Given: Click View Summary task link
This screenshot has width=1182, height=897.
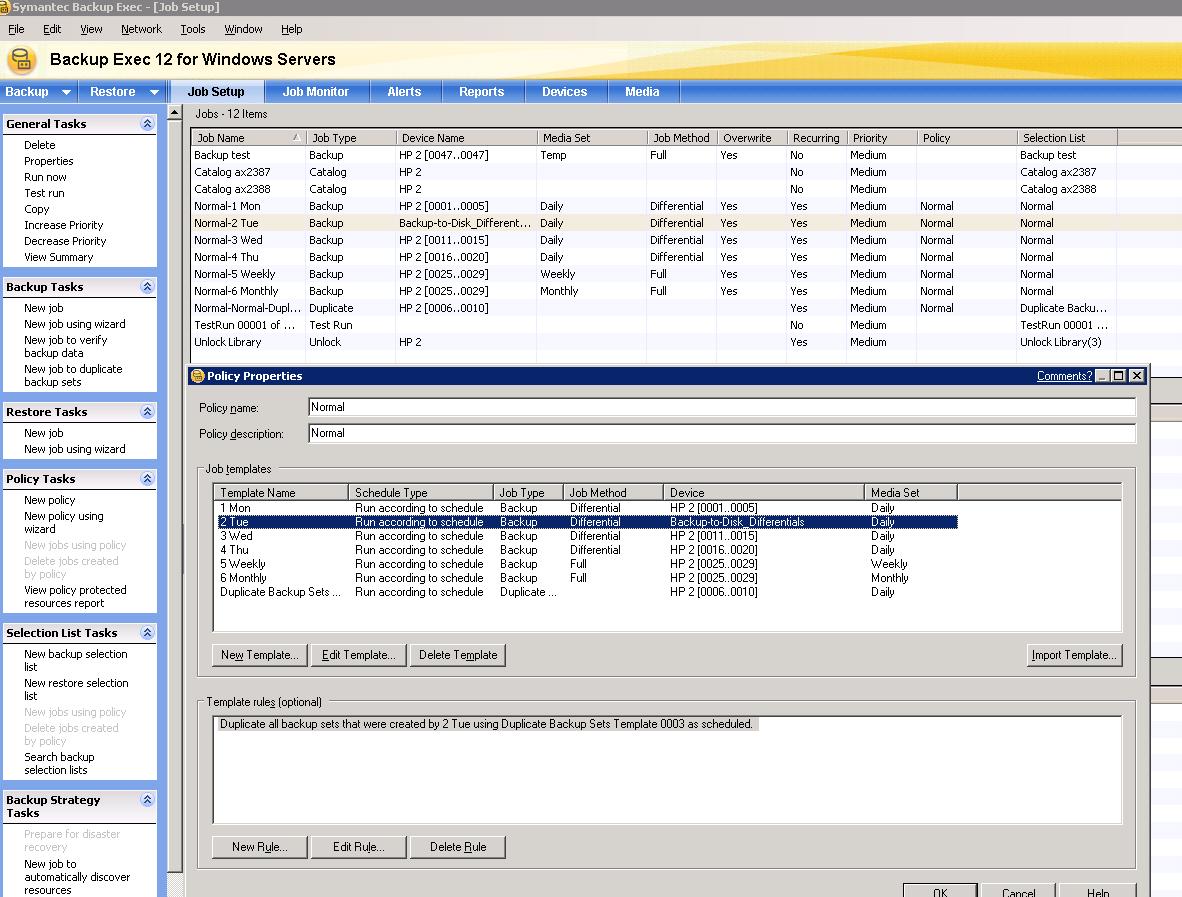Looking at the screenshot, I should [59, 257].
